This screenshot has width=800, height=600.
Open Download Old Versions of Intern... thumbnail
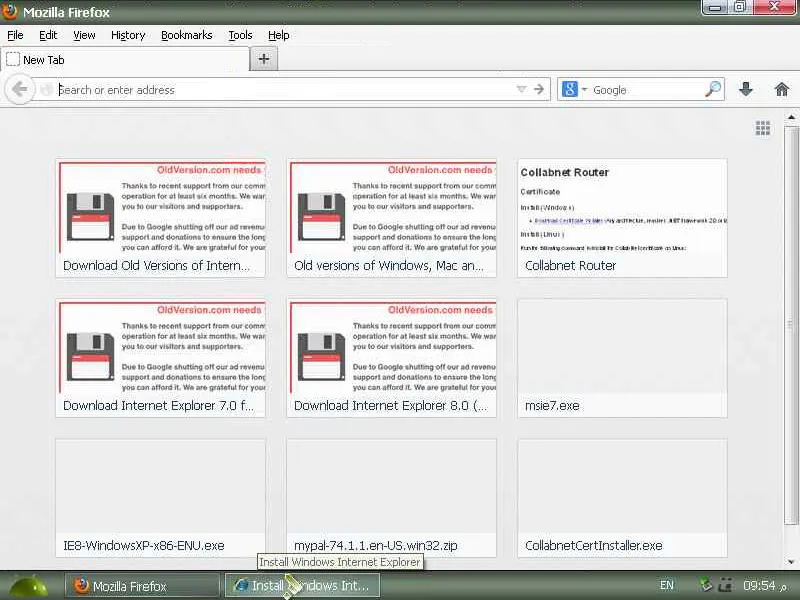160,218
